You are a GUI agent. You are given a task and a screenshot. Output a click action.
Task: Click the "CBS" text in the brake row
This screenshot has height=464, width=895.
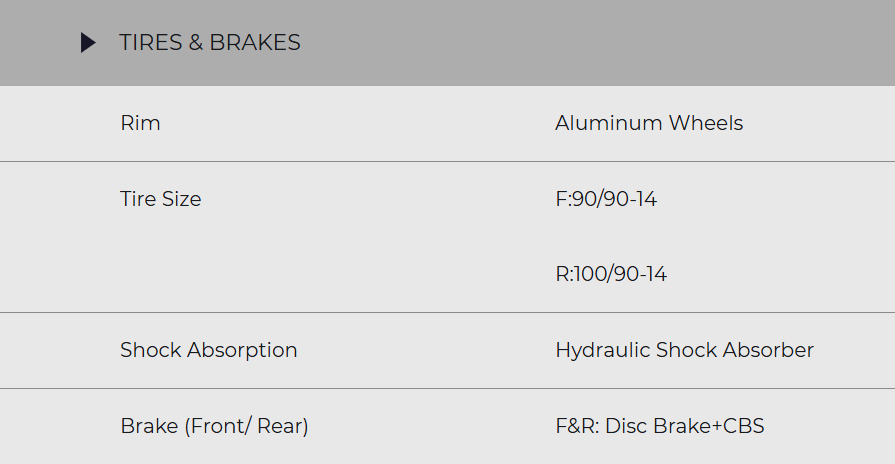744,426
